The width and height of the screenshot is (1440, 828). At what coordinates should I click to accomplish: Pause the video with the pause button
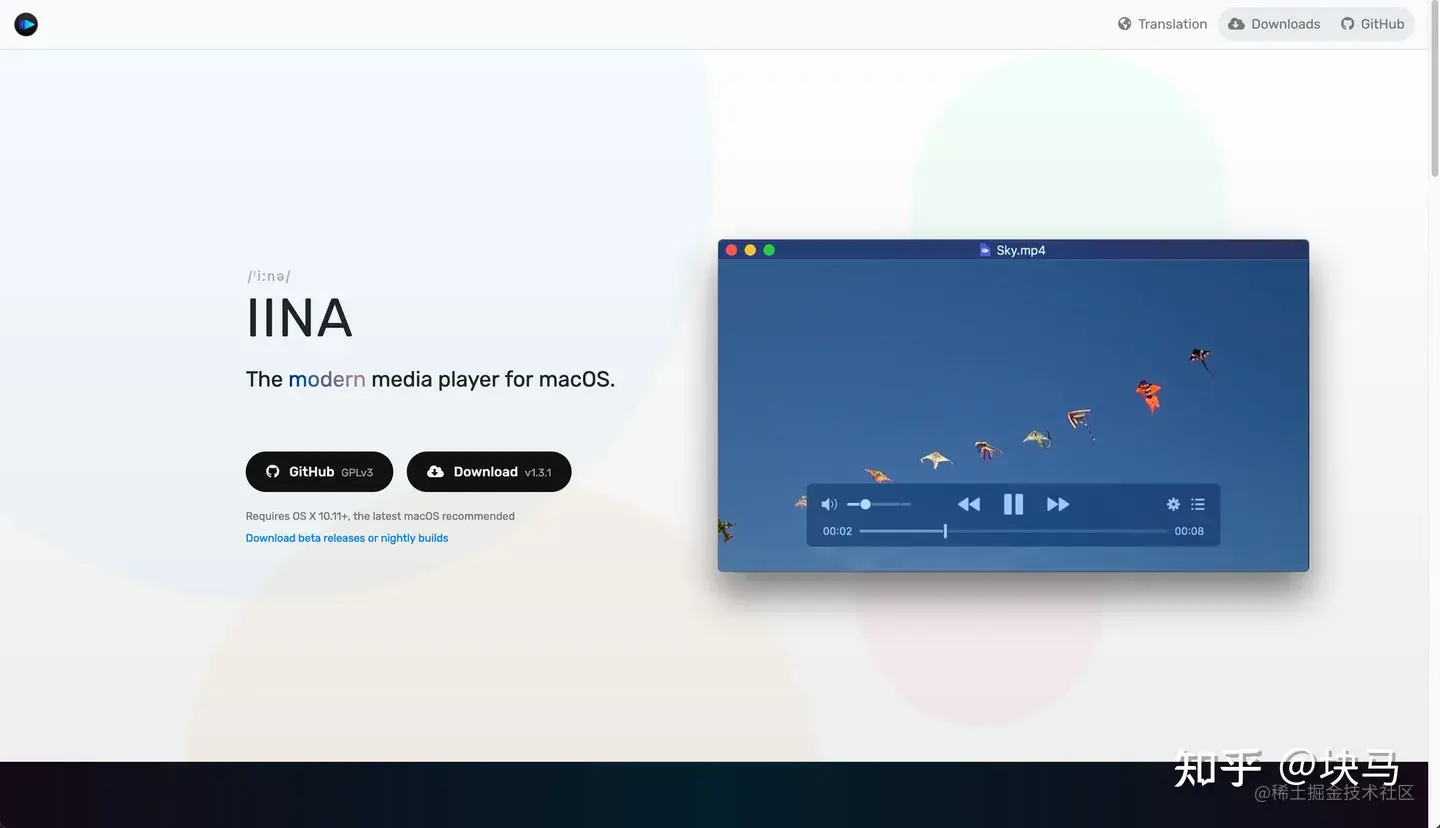(x=1013, y=504)
